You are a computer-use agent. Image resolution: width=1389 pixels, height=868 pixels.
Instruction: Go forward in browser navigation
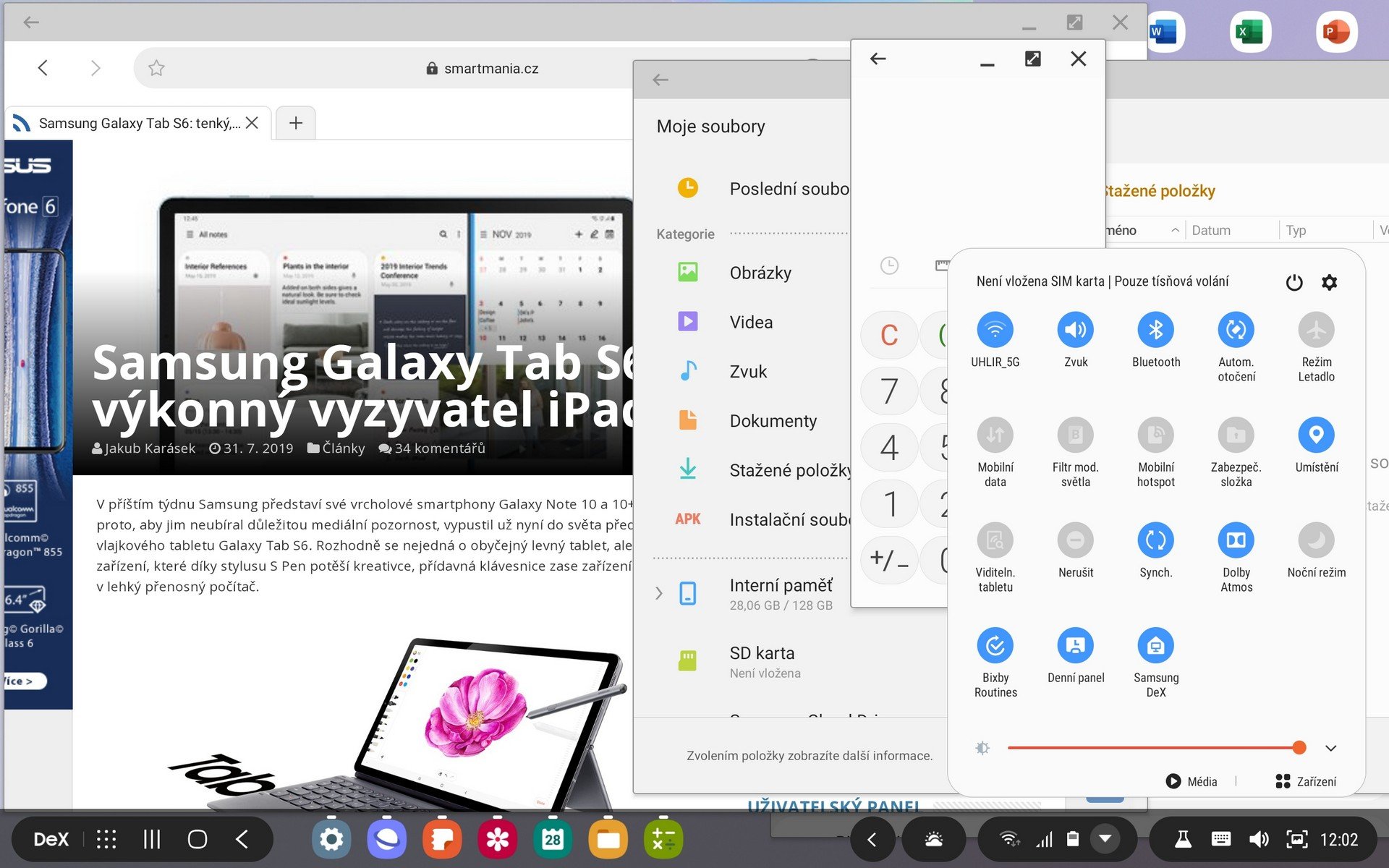click(x=95, y=68)
